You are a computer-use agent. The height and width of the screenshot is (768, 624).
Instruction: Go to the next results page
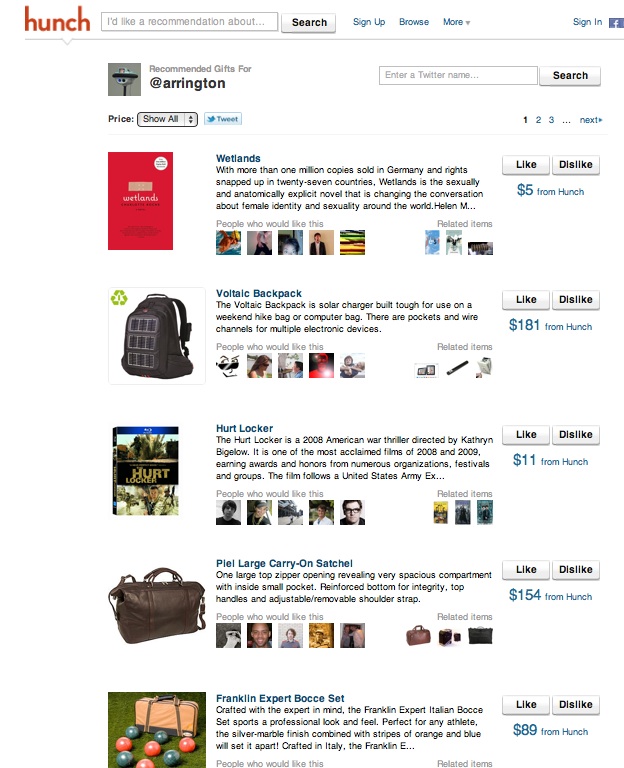click(591, 120)
